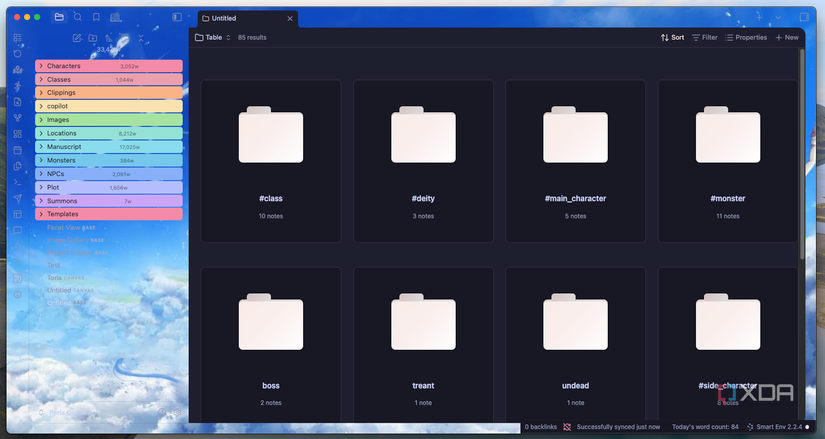Expand the copilot folder
The image size is (825, 439).
point(109,106)
